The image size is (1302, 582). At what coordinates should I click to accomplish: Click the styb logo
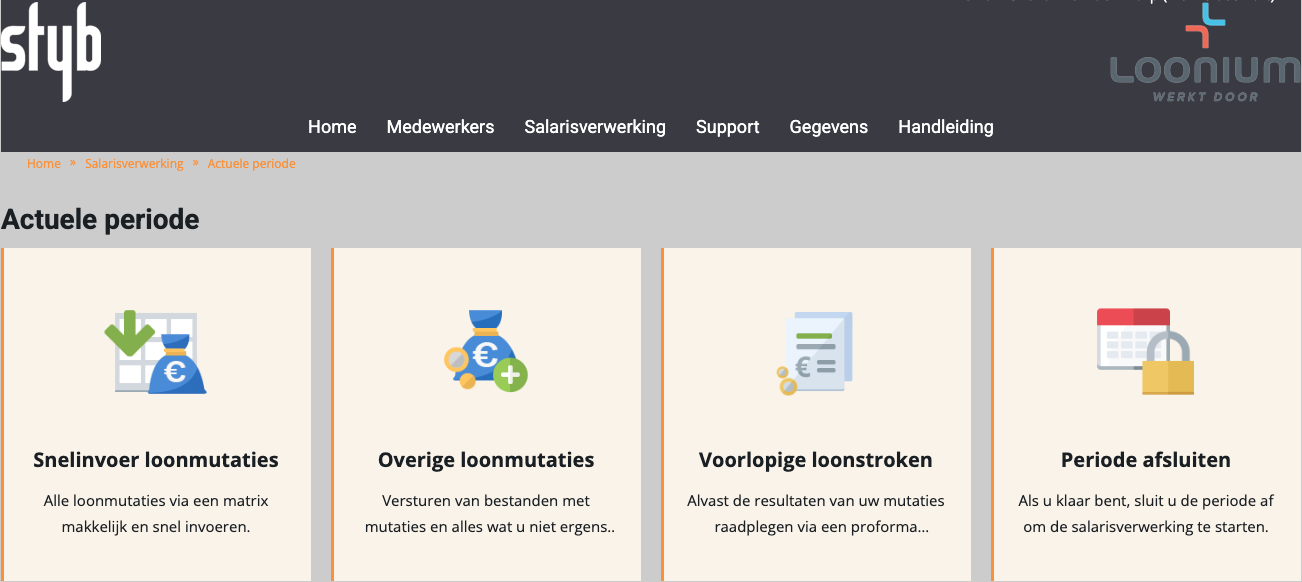click(x=51, y=50)
